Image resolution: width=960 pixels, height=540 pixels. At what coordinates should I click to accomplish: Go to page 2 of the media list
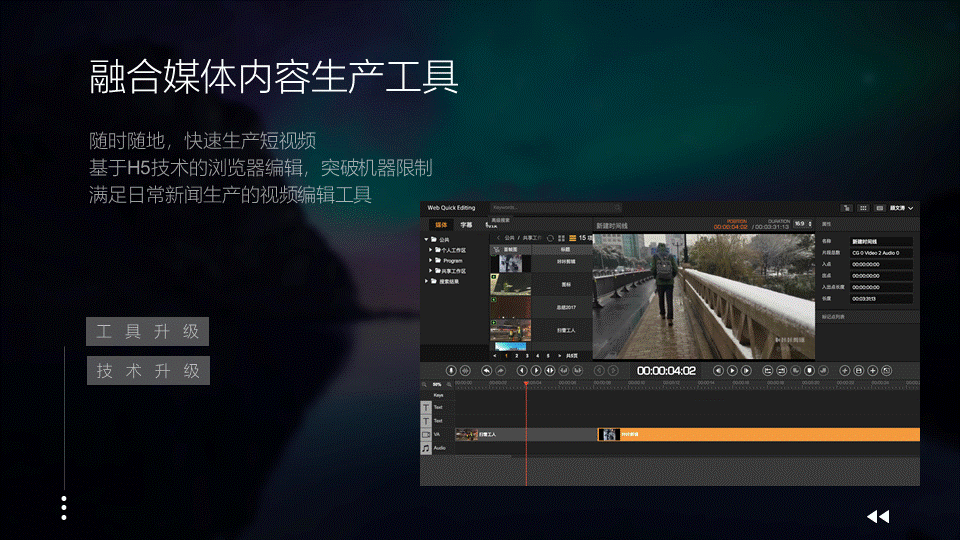[x=517, y=356]
